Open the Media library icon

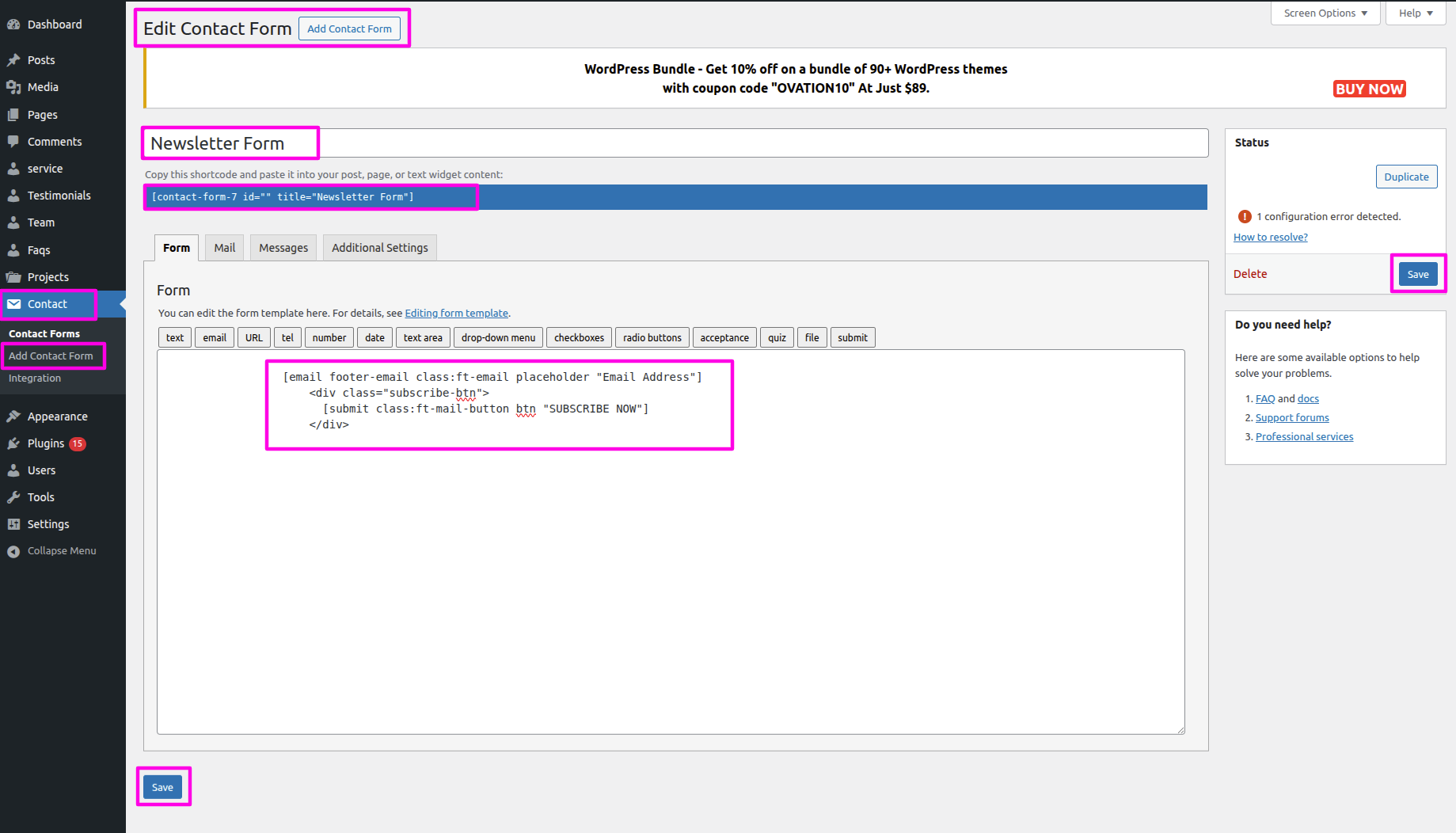[x=13, y=87]
